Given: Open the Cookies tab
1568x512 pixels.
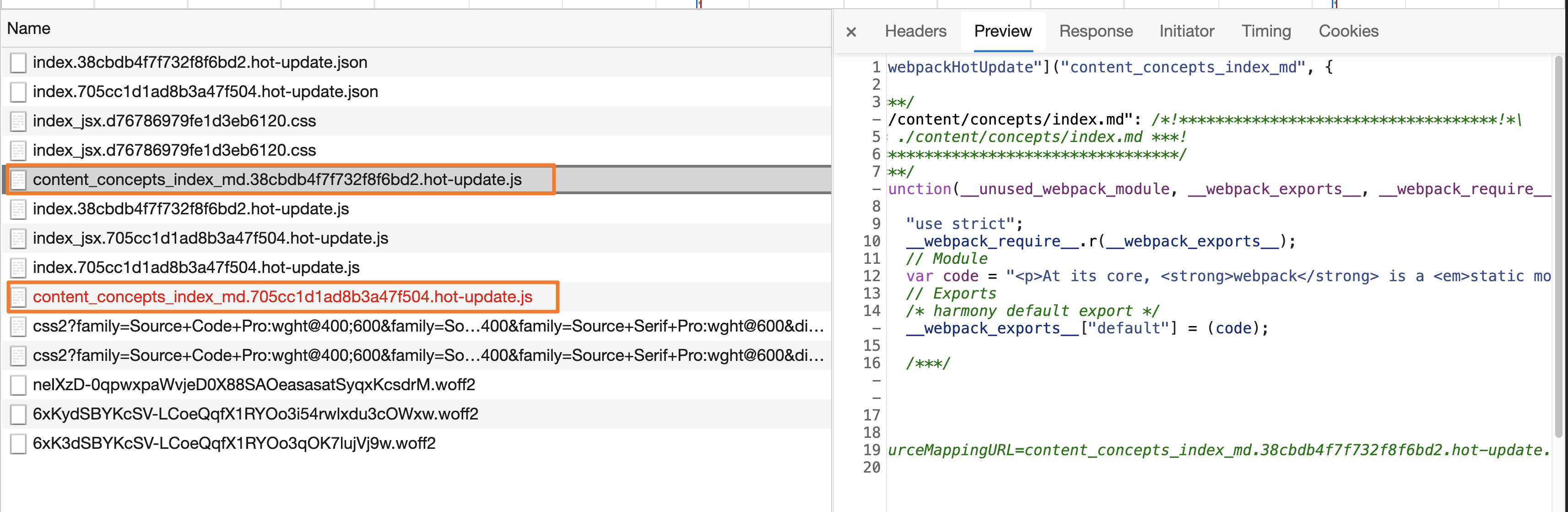Looking at the screenshot, I should pos(1348,31).
